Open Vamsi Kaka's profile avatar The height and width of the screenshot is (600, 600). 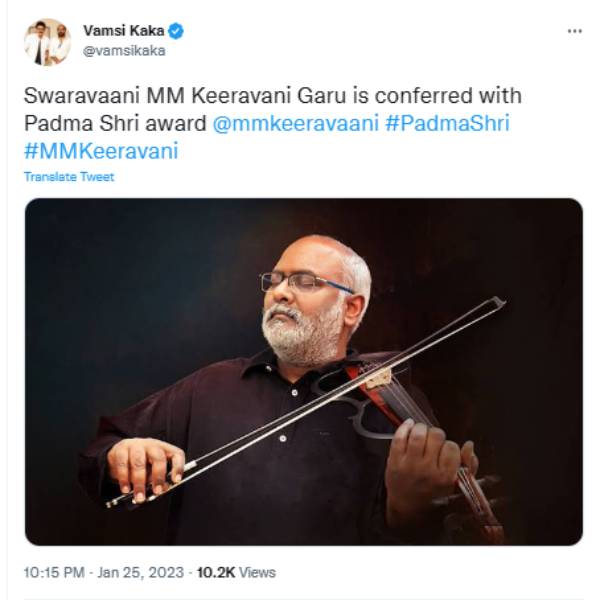pyautogui.click(x=47, y=42)
